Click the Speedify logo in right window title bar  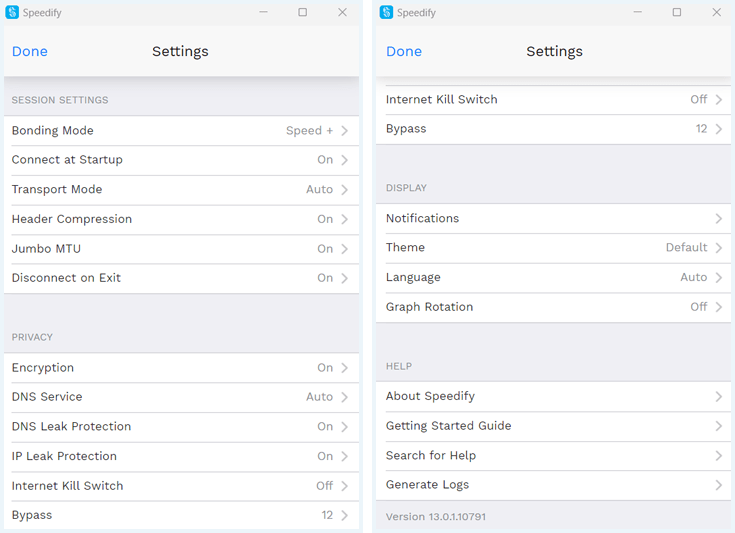(386, 12)
